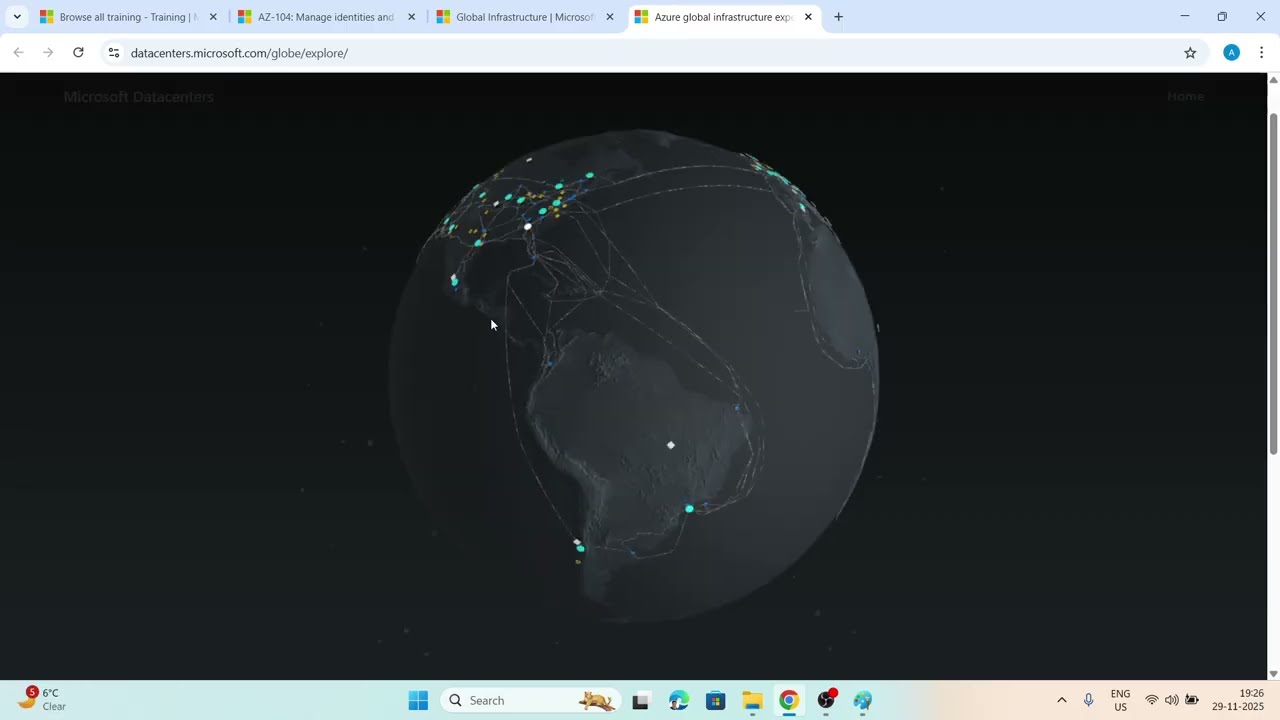Open Task View from the taskbar
Viewport: 1280px width, 720px height.
coord(641,700)
